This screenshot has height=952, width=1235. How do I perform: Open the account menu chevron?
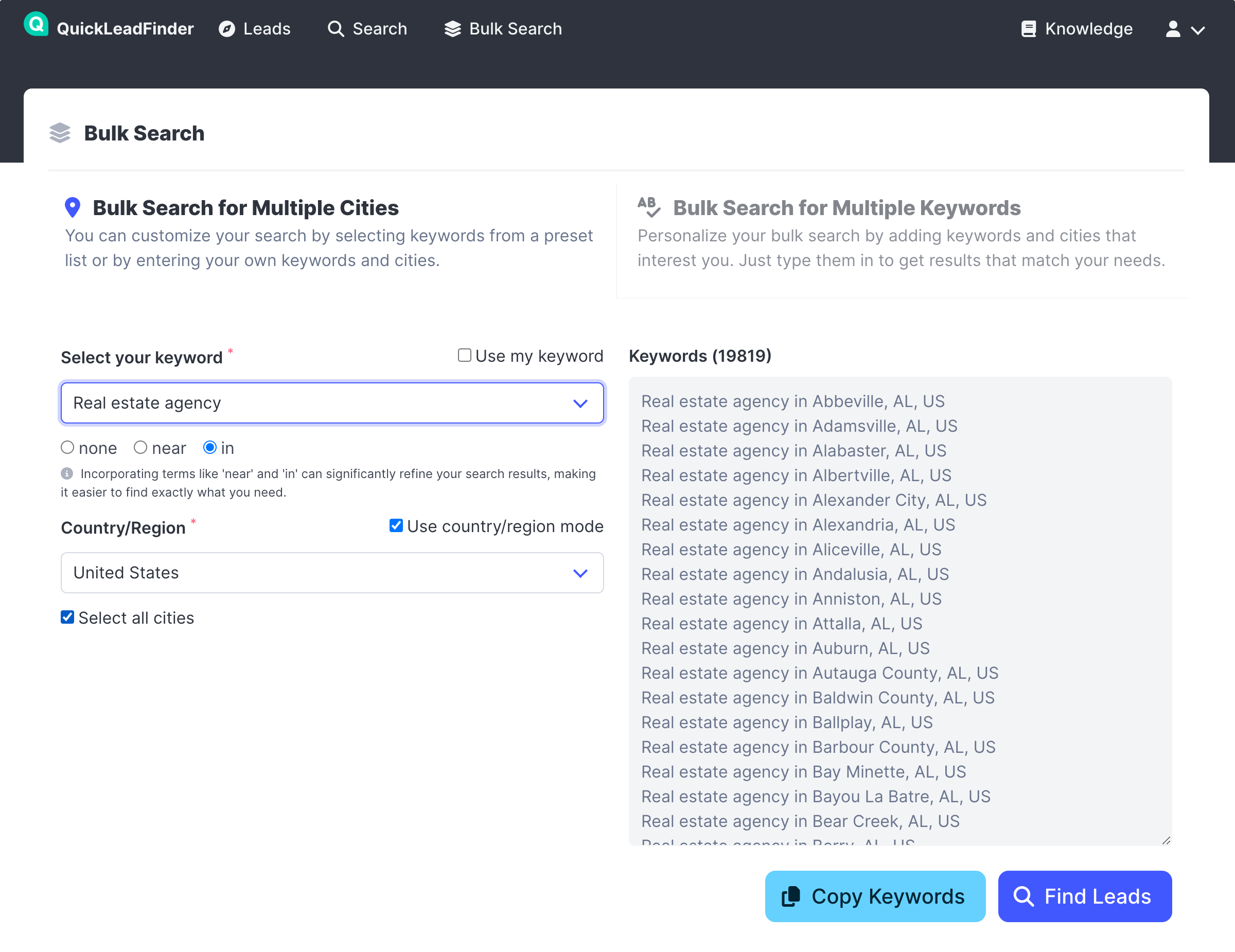tap(1197, 30)
